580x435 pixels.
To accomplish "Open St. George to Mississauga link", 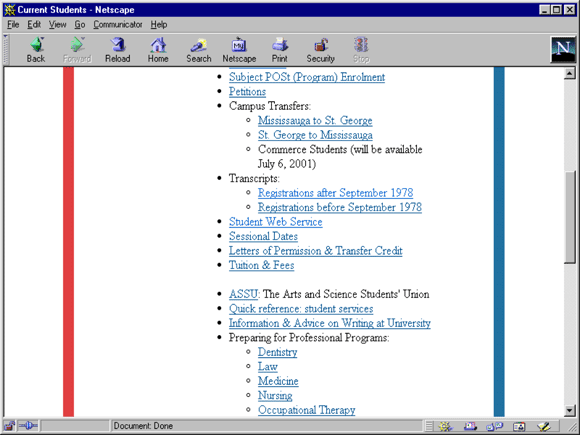I will pos(315,135).
